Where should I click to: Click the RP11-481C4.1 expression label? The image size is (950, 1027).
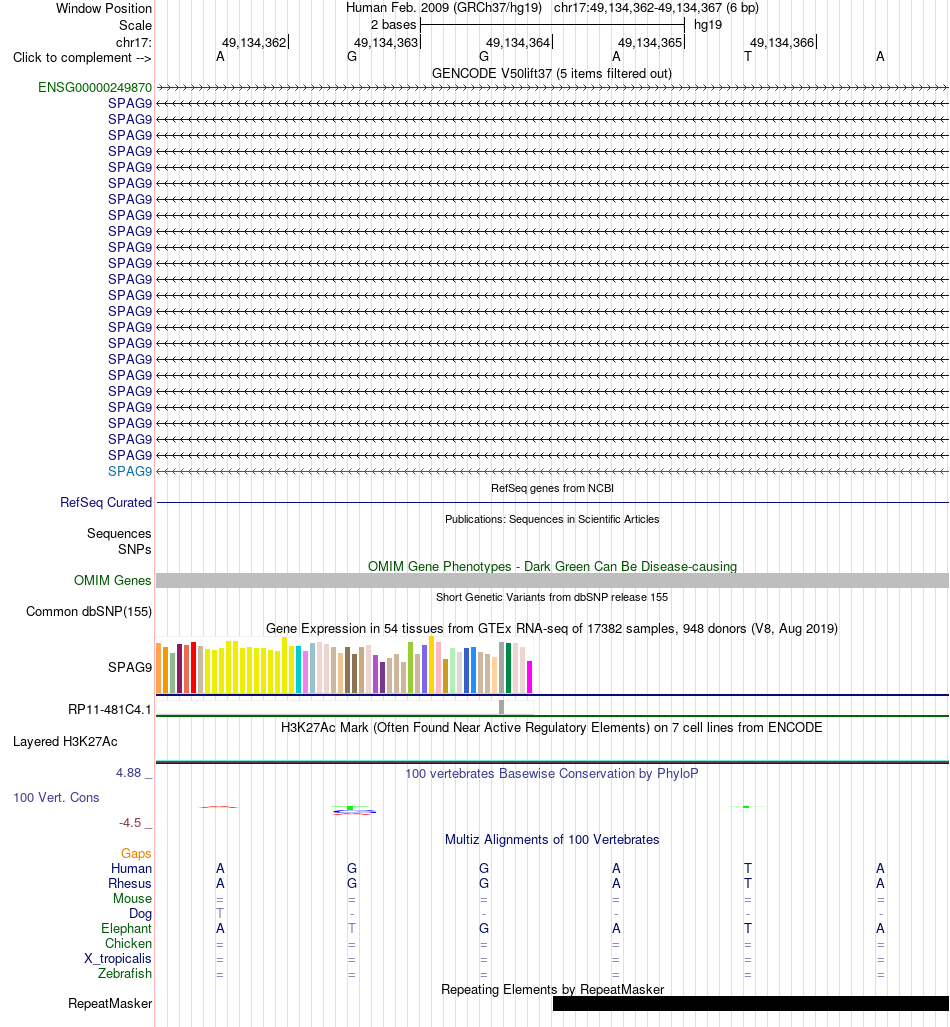110,709
